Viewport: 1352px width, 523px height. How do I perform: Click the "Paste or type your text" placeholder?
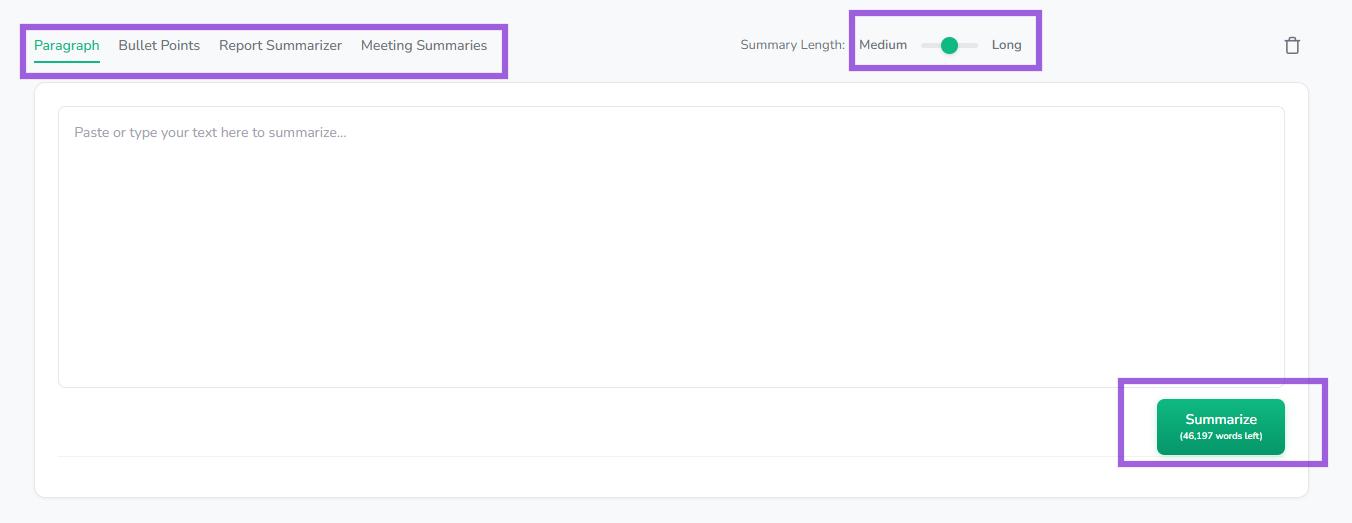pyautogui.click(x=210, y=132)
